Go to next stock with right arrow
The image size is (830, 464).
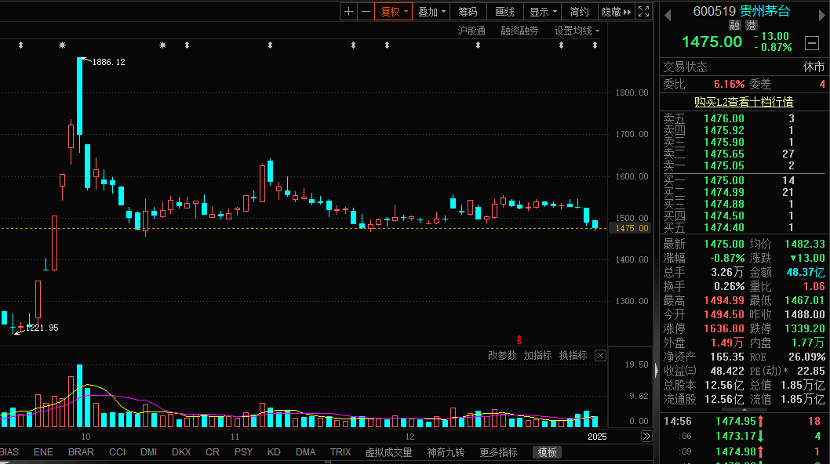820,11
